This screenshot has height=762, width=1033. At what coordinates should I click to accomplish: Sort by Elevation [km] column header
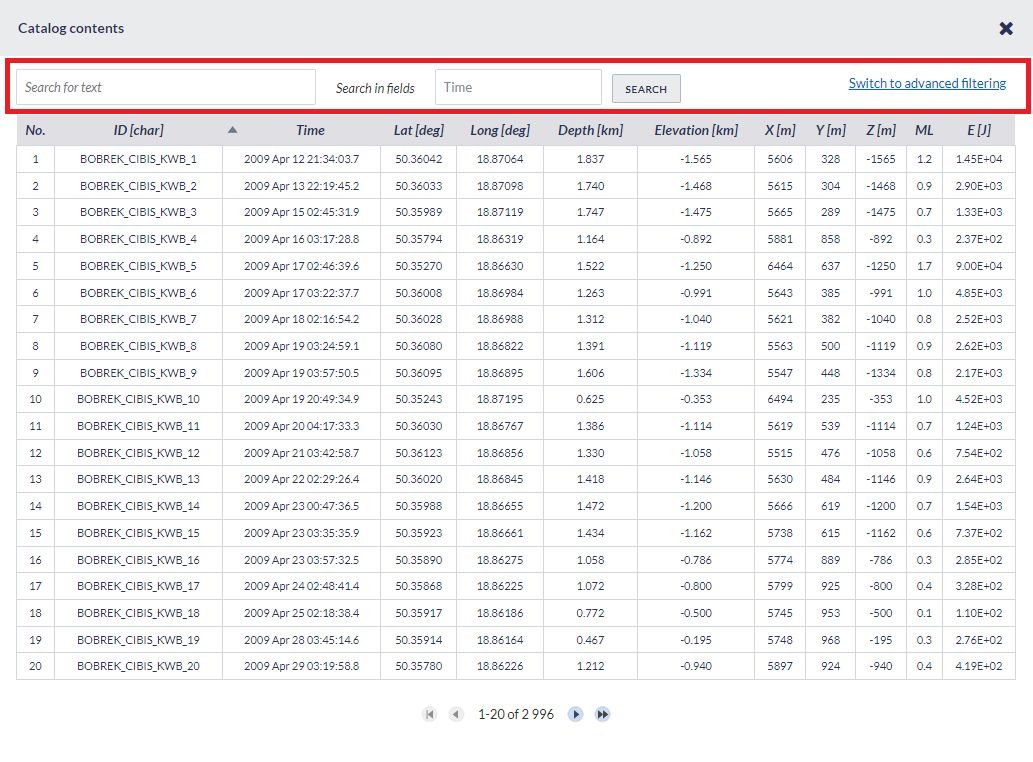pyautogui.click(x=696, y=130)
